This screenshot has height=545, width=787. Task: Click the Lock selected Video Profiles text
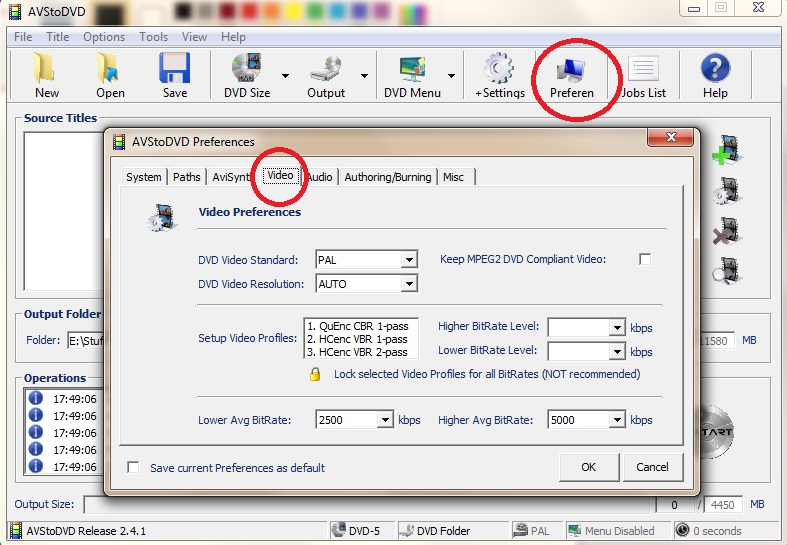(487, 374)
